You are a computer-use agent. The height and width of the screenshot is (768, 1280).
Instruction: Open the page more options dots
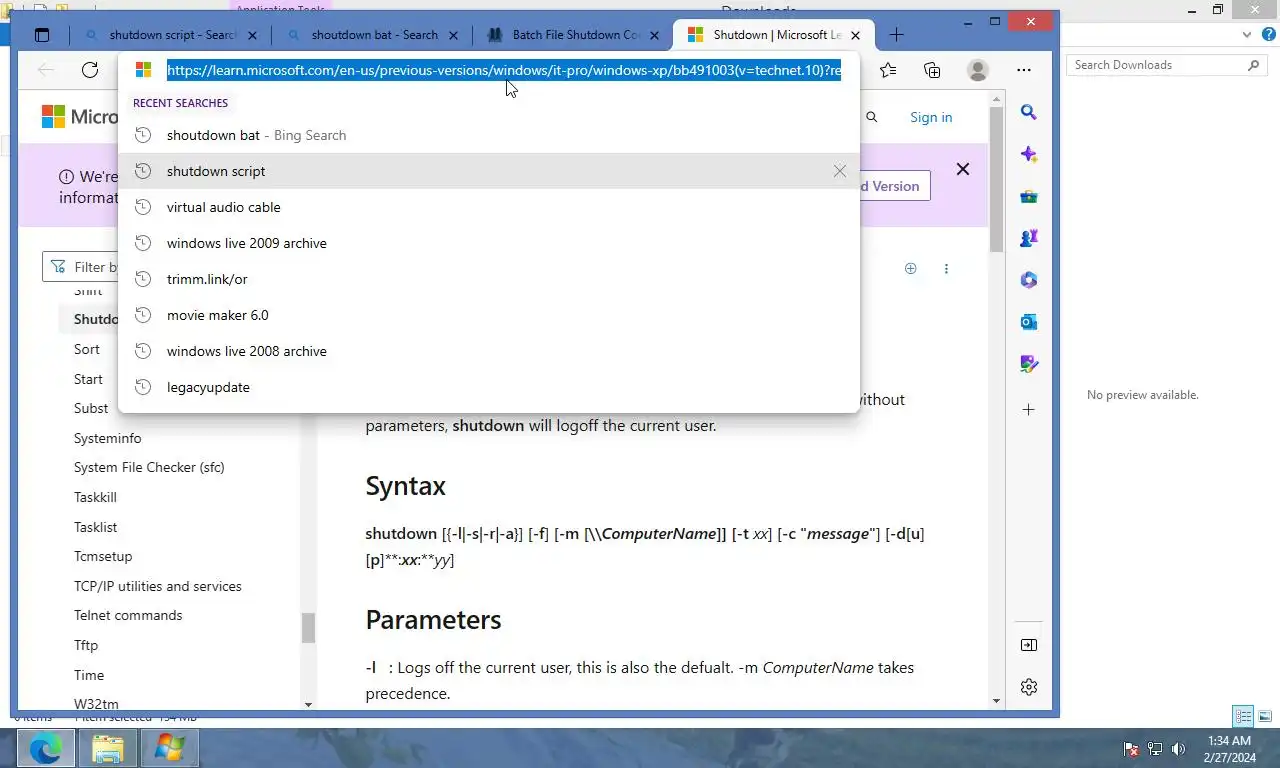point(946,268)
